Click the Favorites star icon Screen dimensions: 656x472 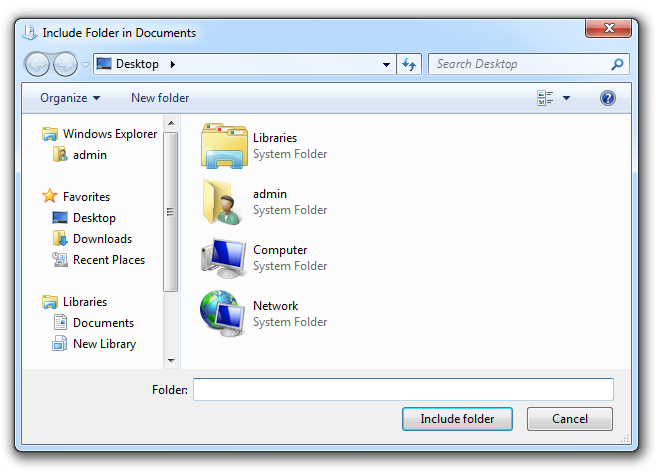click(50, 196)
